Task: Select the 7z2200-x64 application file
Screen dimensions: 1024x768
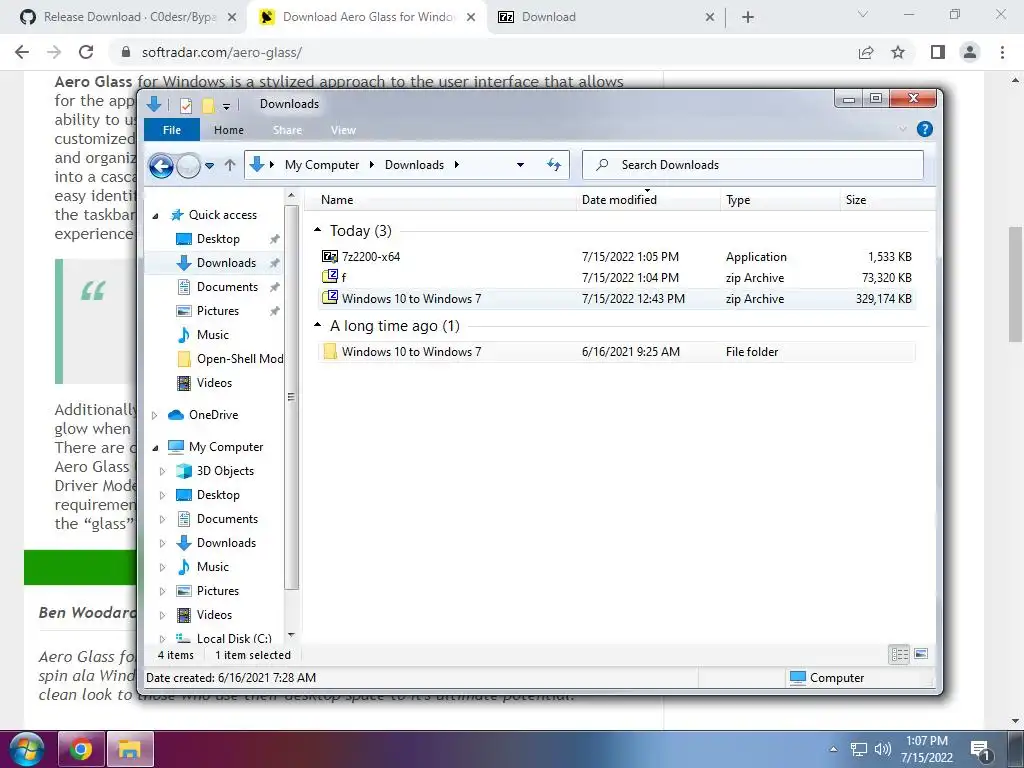Action: point(616,257)
